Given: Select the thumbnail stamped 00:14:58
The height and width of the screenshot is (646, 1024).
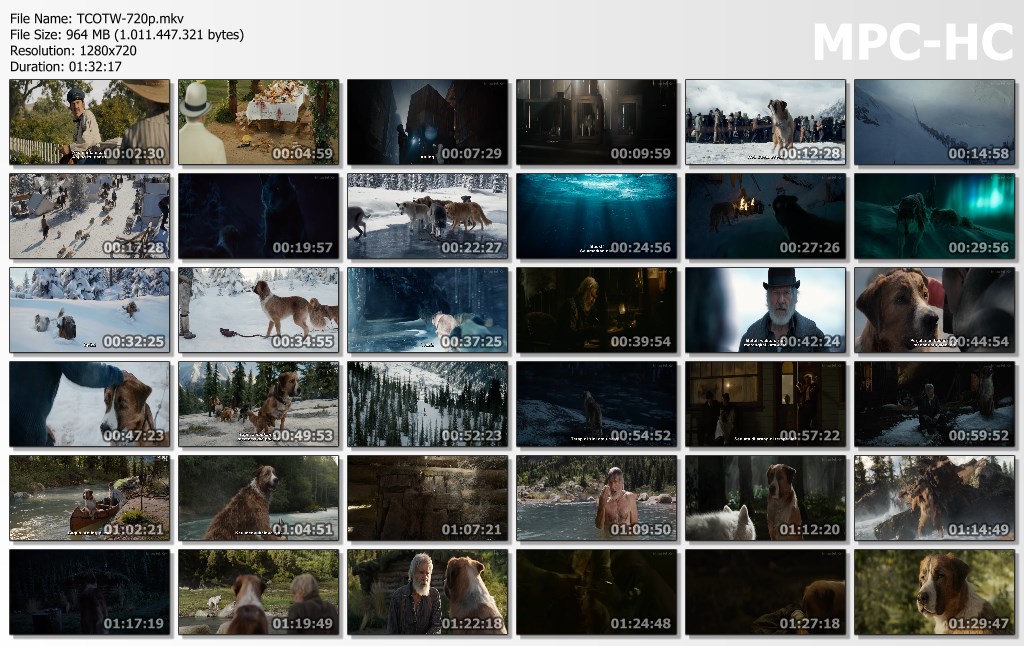Looking at the screenshot, I should [935, 122].
